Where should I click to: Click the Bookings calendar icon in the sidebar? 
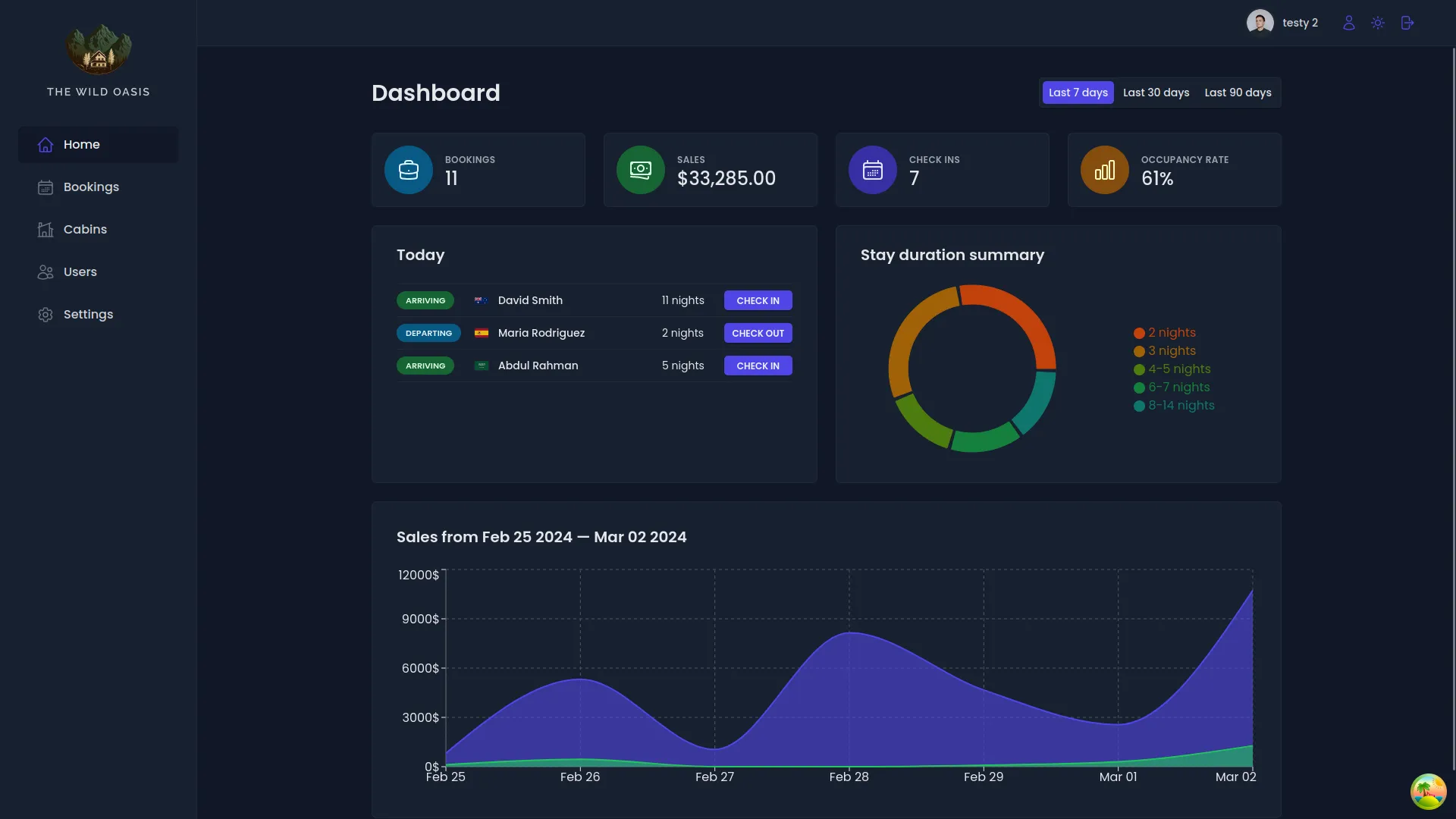45,187
